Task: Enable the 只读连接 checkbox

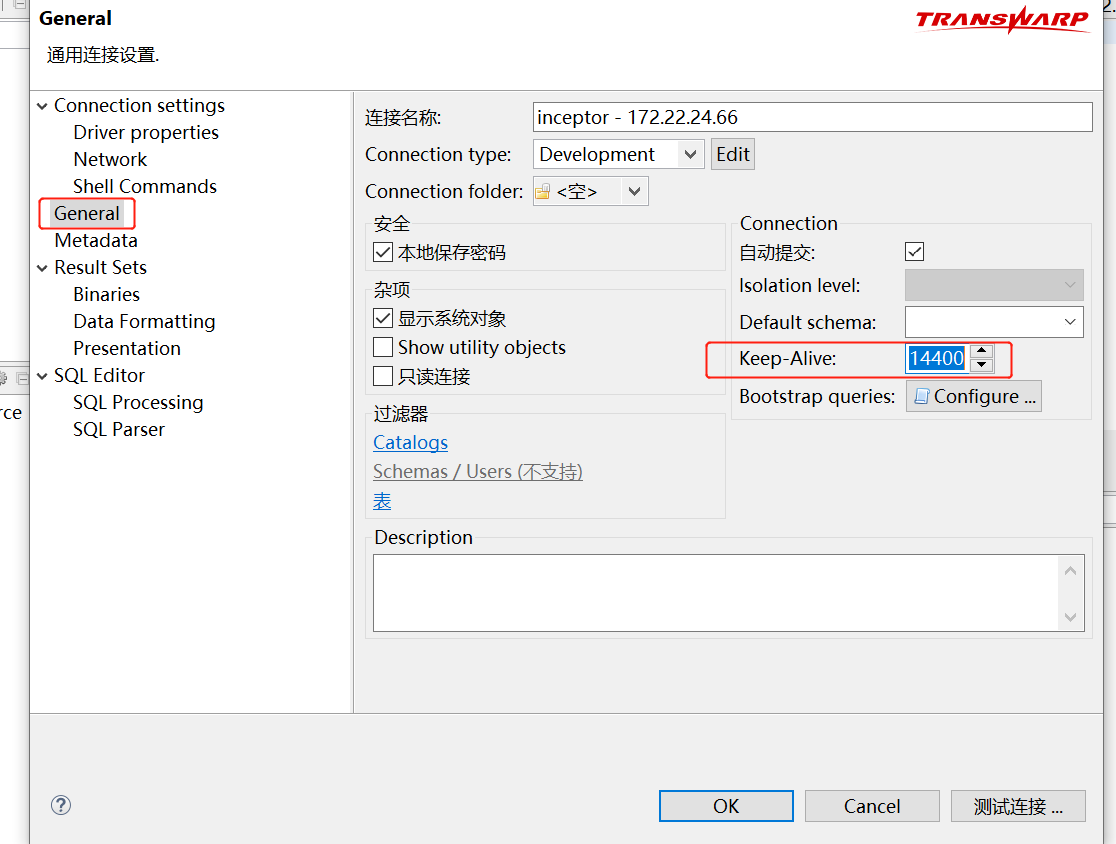Action: point(383,377)
